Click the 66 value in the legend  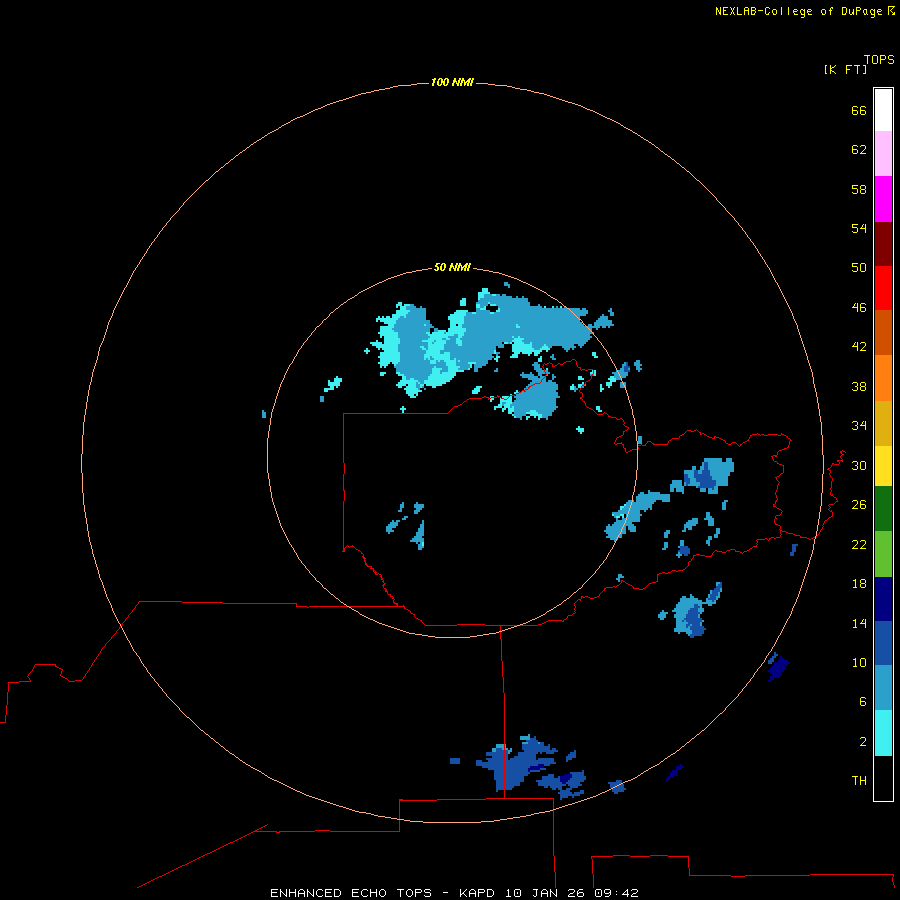click(859, 110)
